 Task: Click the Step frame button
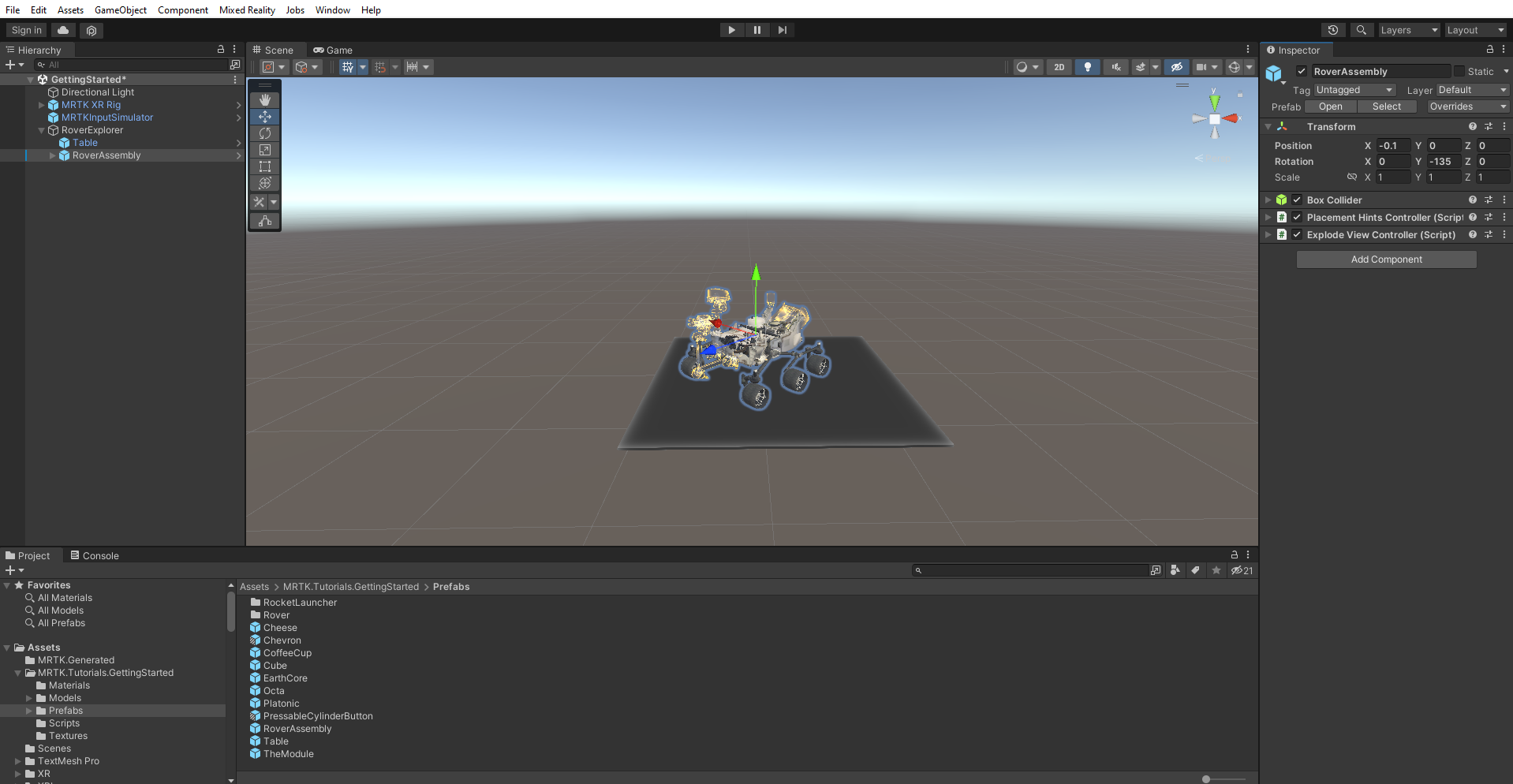point(783,30)
